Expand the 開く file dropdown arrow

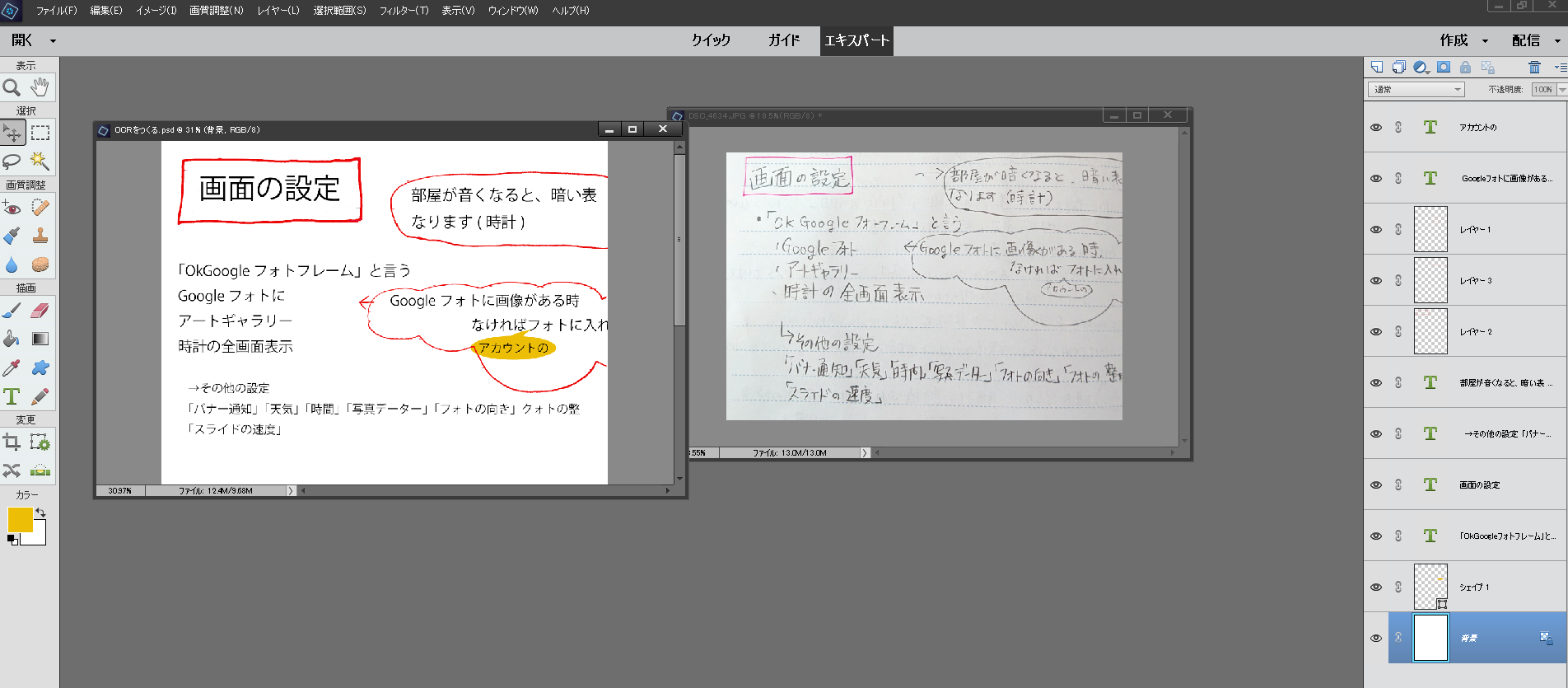tap(53, 41)
